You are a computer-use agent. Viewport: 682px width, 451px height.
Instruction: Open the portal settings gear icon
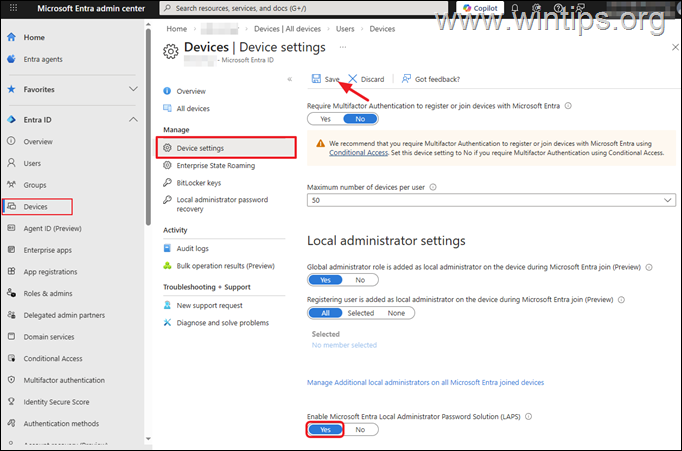[x=537, y=8]
